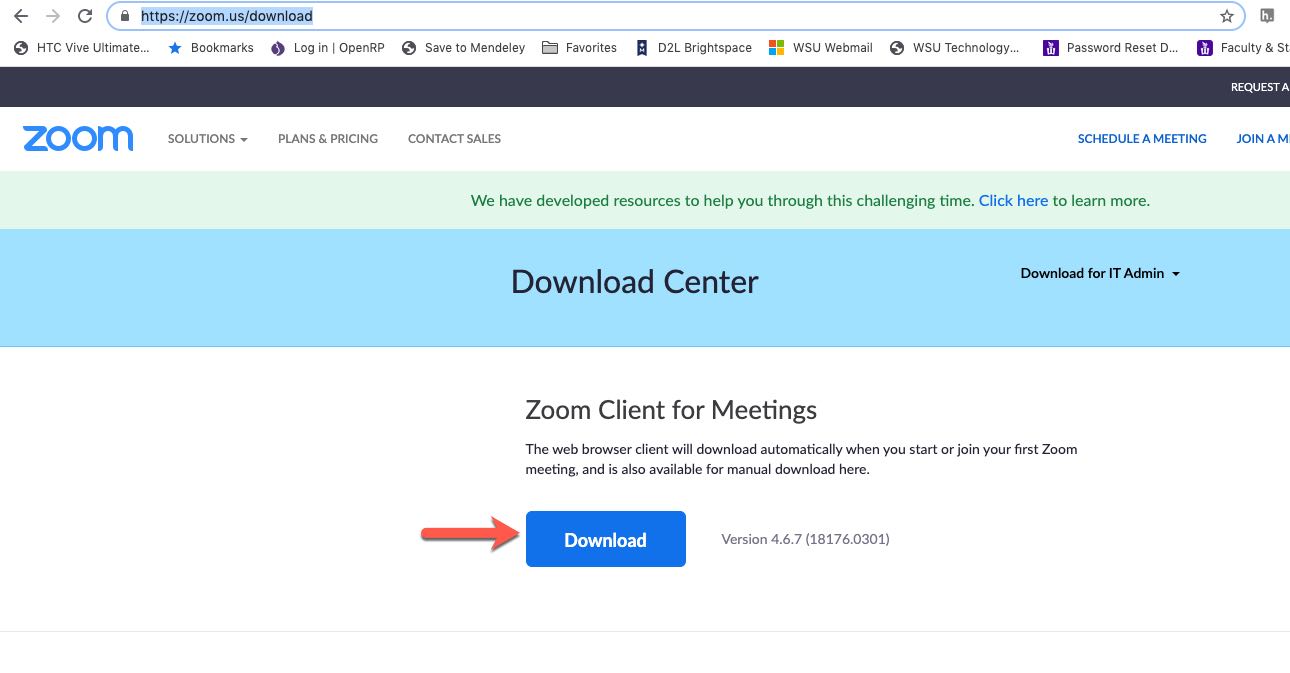Open Schedule a Meeting link
1290x673 pixels.
click(1142, 139)
